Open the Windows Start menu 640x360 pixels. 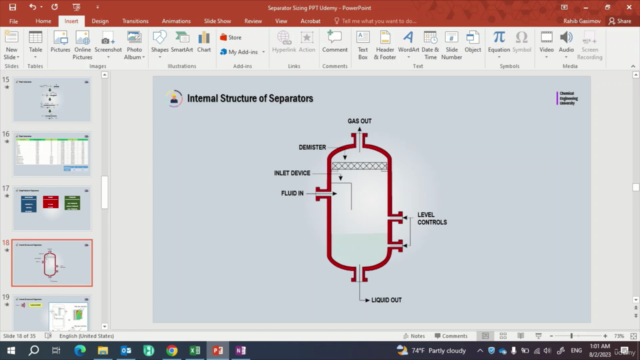pos(11,351)
